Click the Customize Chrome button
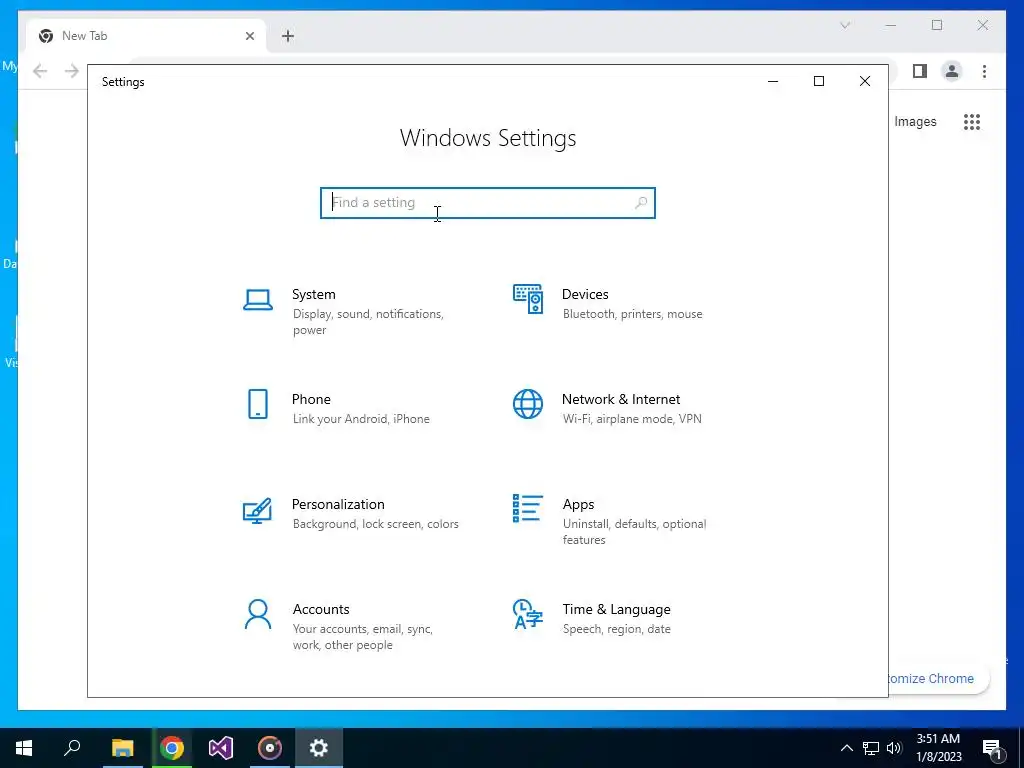Image resolution: width=1024 pixels, height=768 pixels. coord(938,679)
